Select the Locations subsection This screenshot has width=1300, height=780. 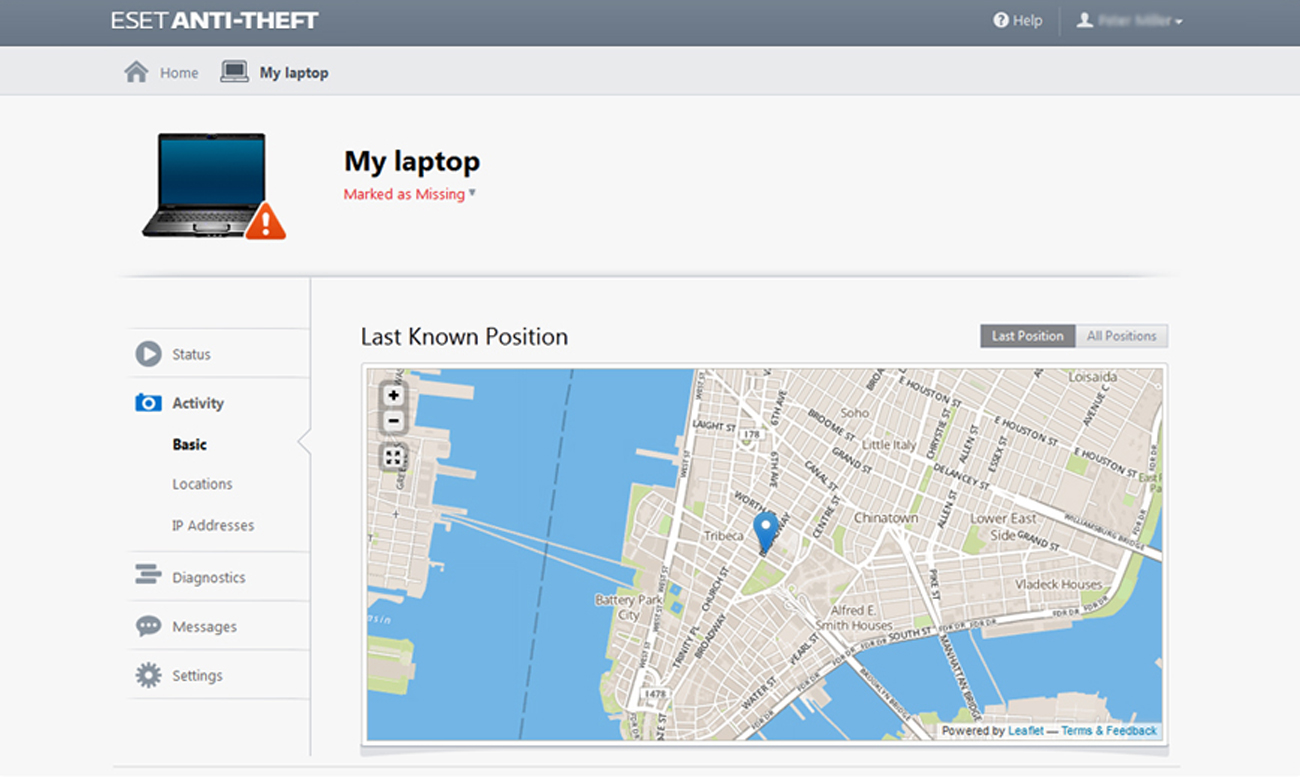[x=202, y=484]
